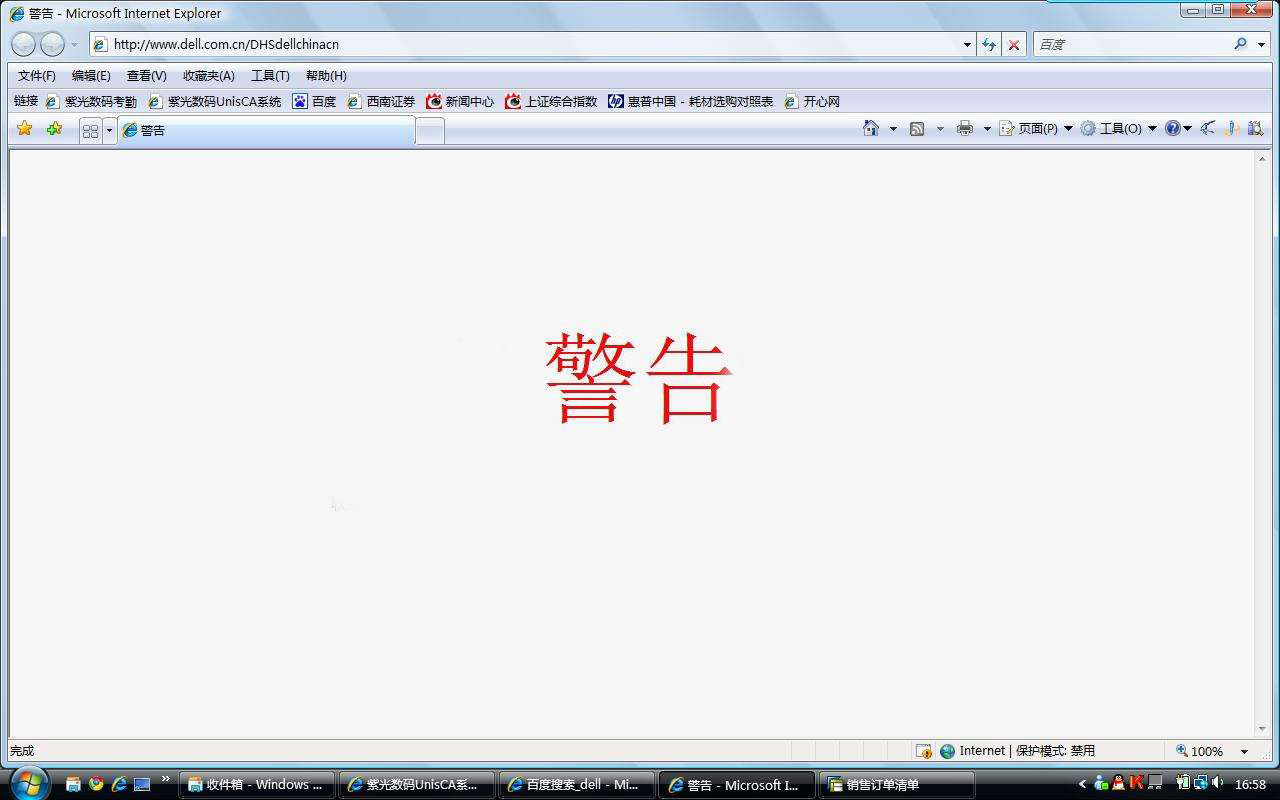Click the Quick Tabs icon
Screen dimensions: 1280x800
click(91, 128)
